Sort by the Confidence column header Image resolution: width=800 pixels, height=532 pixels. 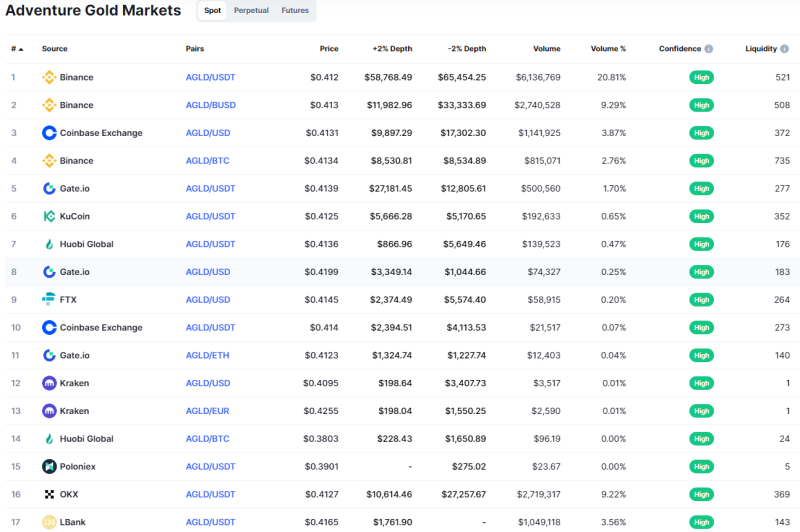[x=680, y=49]
